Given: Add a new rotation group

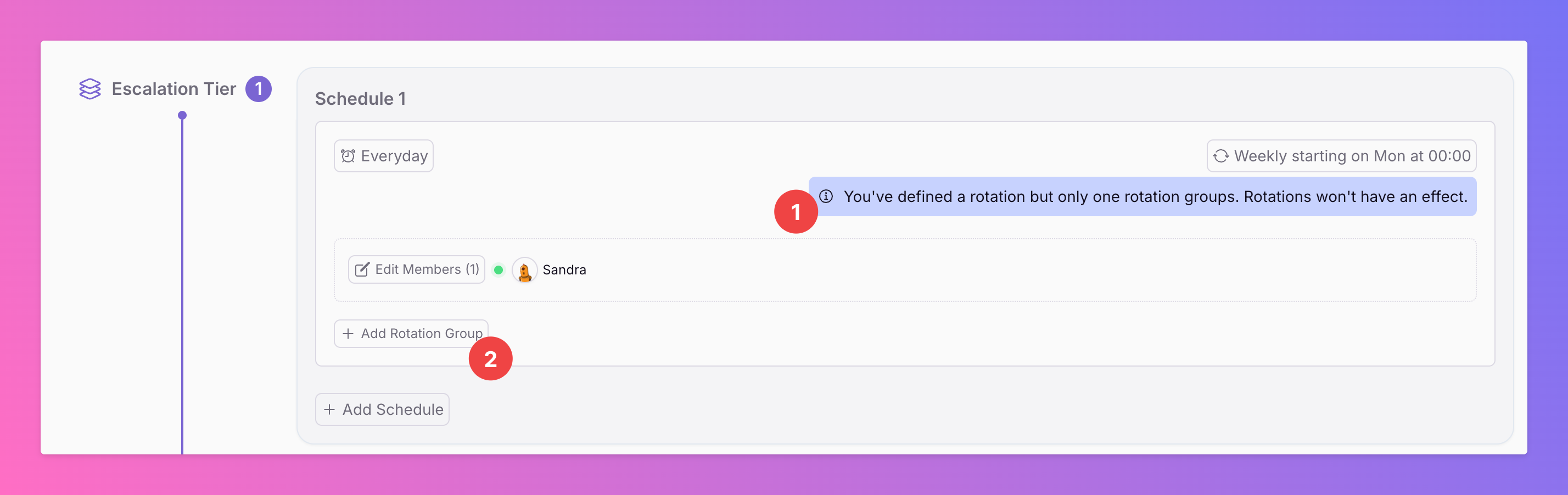Looking at the screenshot, I should [411, 333].
